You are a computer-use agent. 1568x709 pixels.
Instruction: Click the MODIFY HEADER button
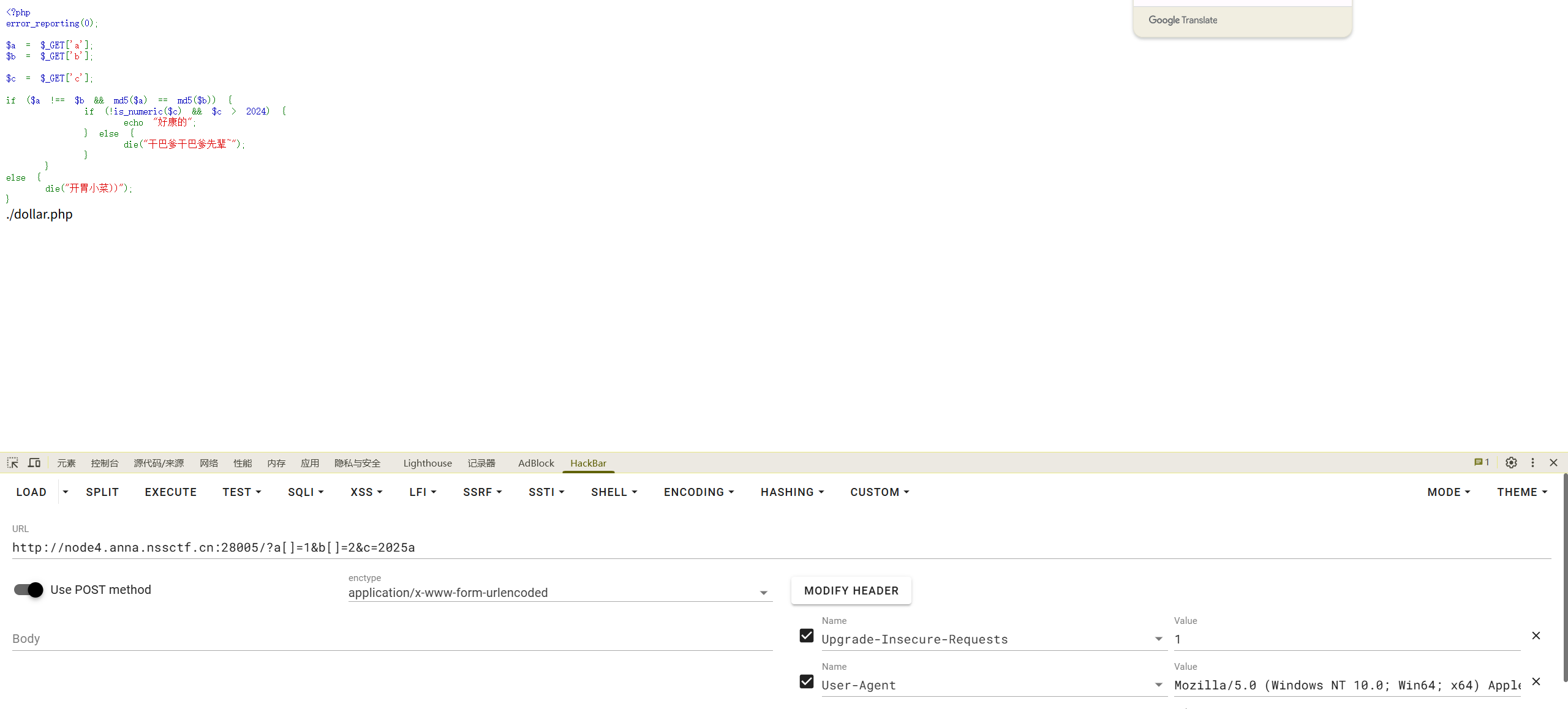pyautogui.click(x=851, y=591)
